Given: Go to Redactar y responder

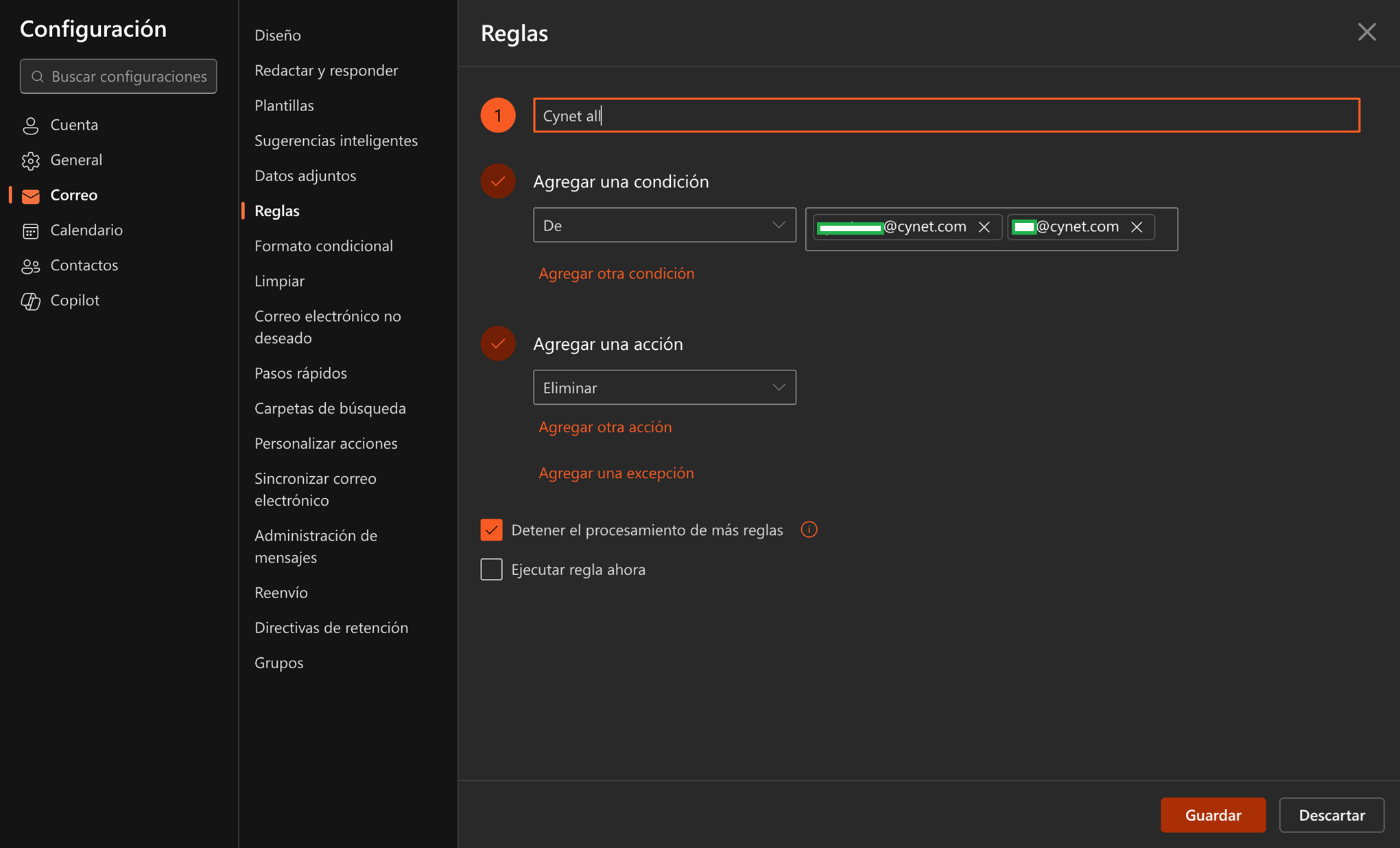Looking at the screenshot, I should point(326,70).
